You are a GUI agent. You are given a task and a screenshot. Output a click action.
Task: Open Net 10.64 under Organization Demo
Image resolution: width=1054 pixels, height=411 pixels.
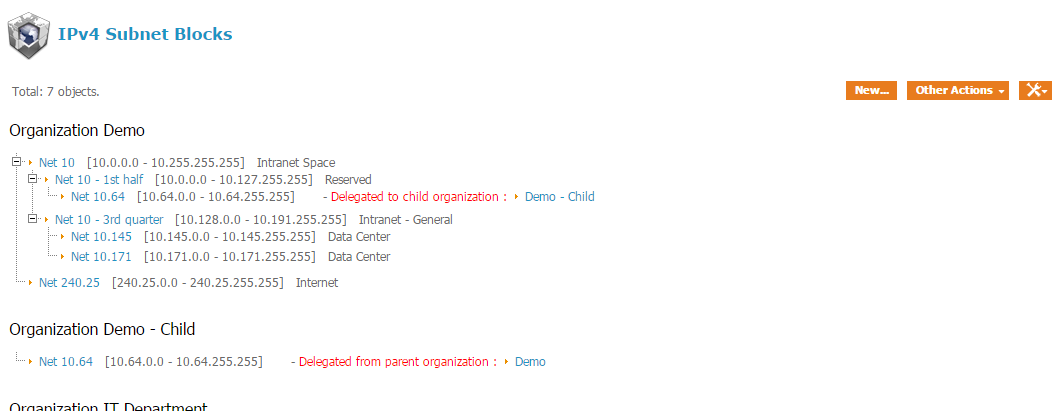[98, 197]
